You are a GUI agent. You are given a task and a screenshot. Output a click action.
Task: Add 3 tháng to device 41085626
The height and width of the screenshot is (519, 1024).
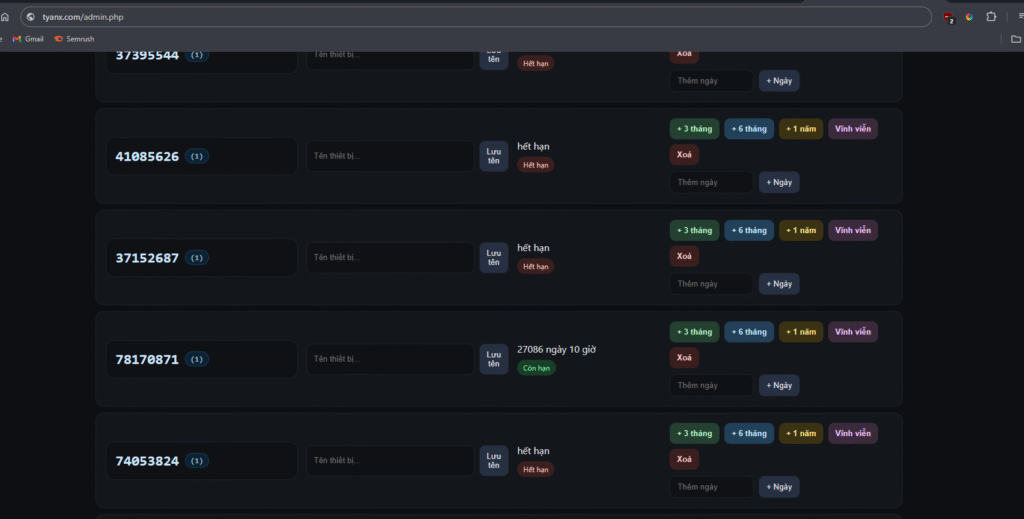[x=694, y=129]
